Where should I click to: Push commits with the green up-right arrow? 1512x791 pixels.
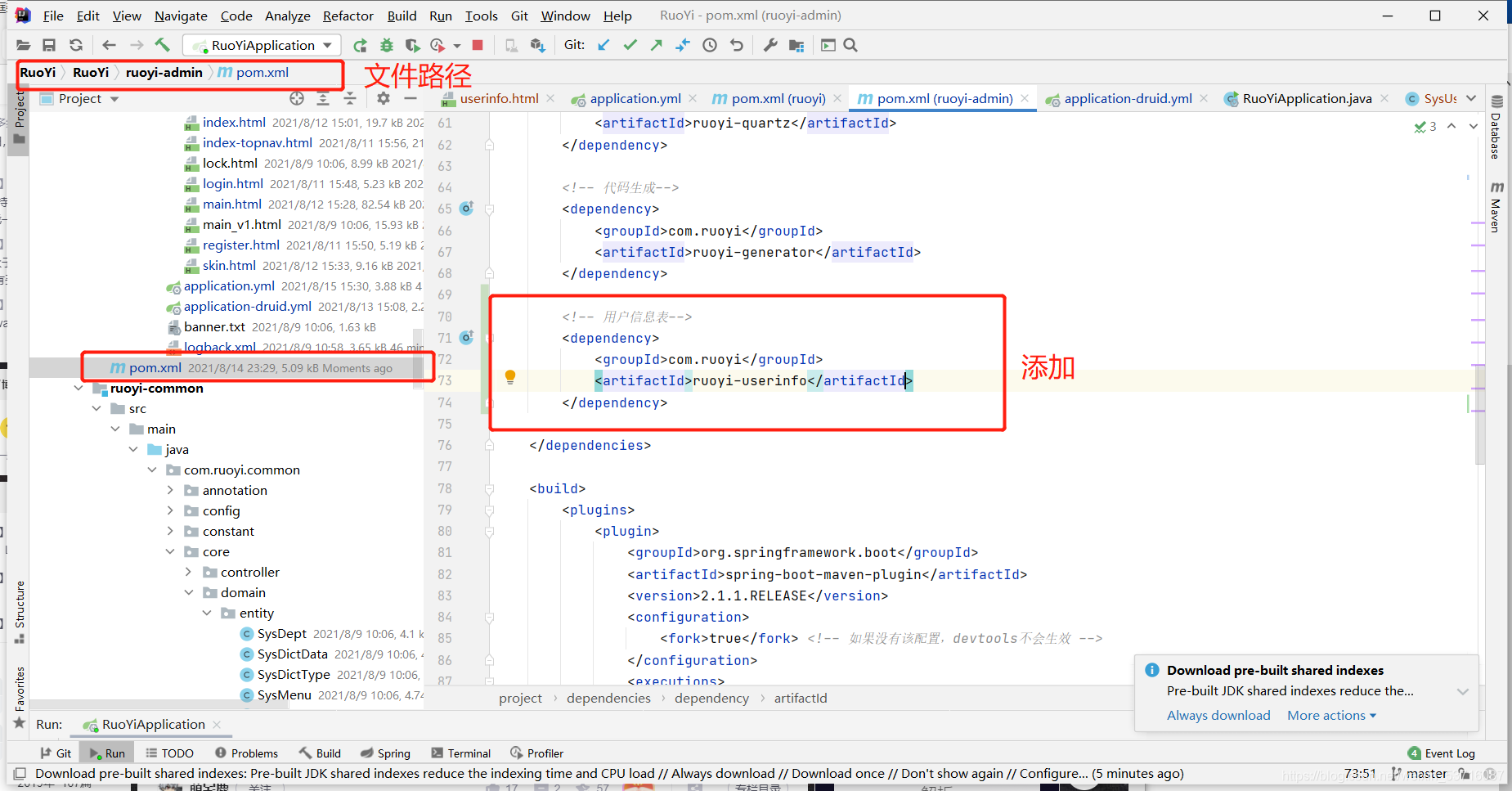tap(656, 45)
